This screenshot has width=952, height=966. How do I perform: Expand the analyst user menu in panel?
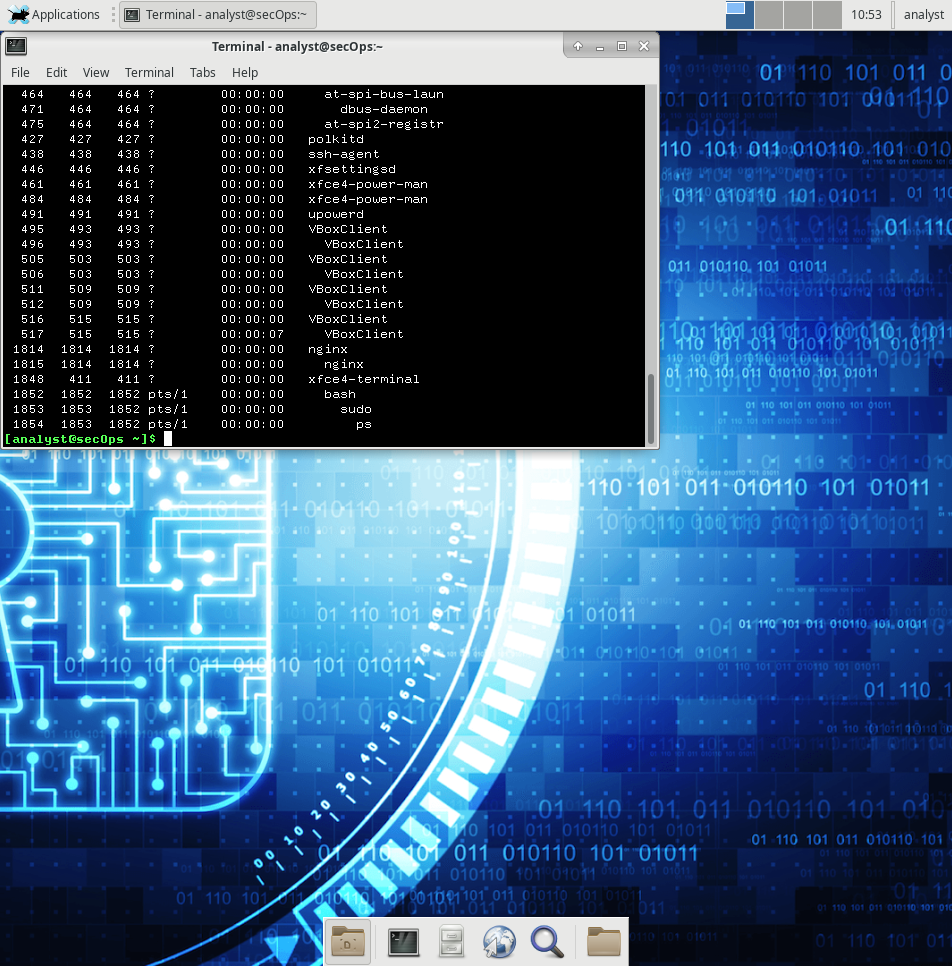923,14
